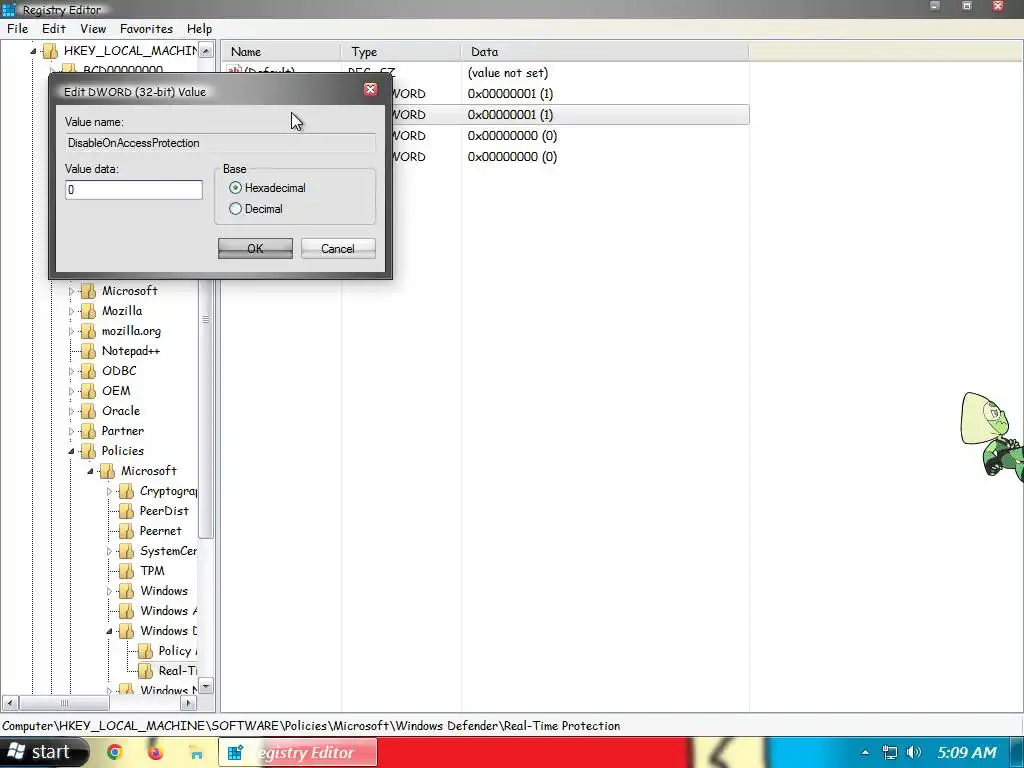Click the HKEY_LOCAL_MACHINE folder icon
Screen dimensions: 1024x768
50,51
